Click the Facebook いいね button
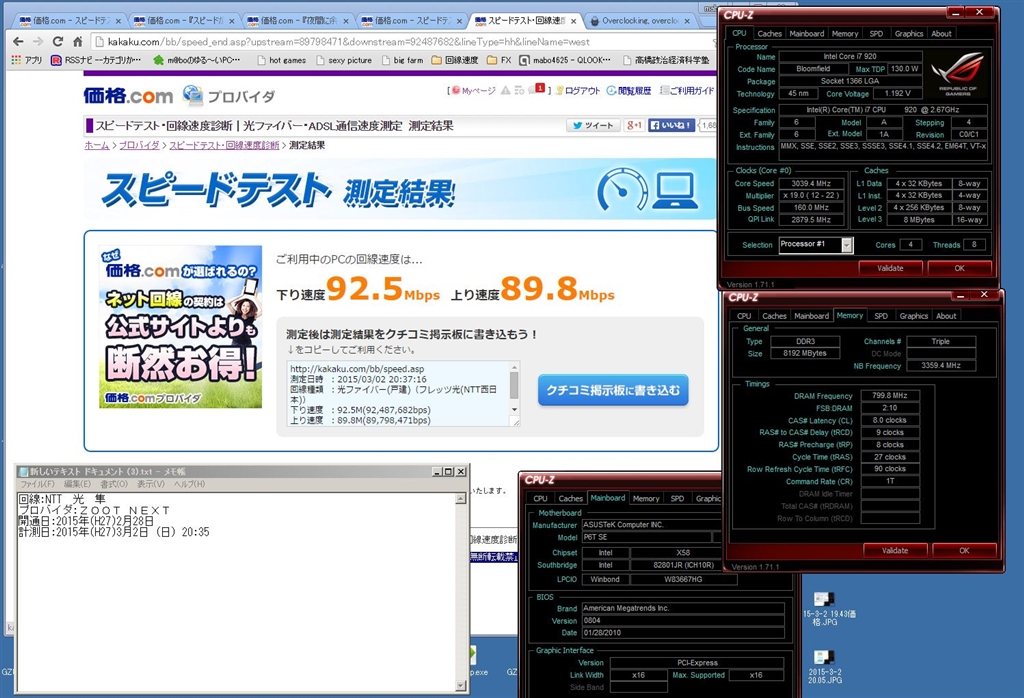 click(671, 125)
